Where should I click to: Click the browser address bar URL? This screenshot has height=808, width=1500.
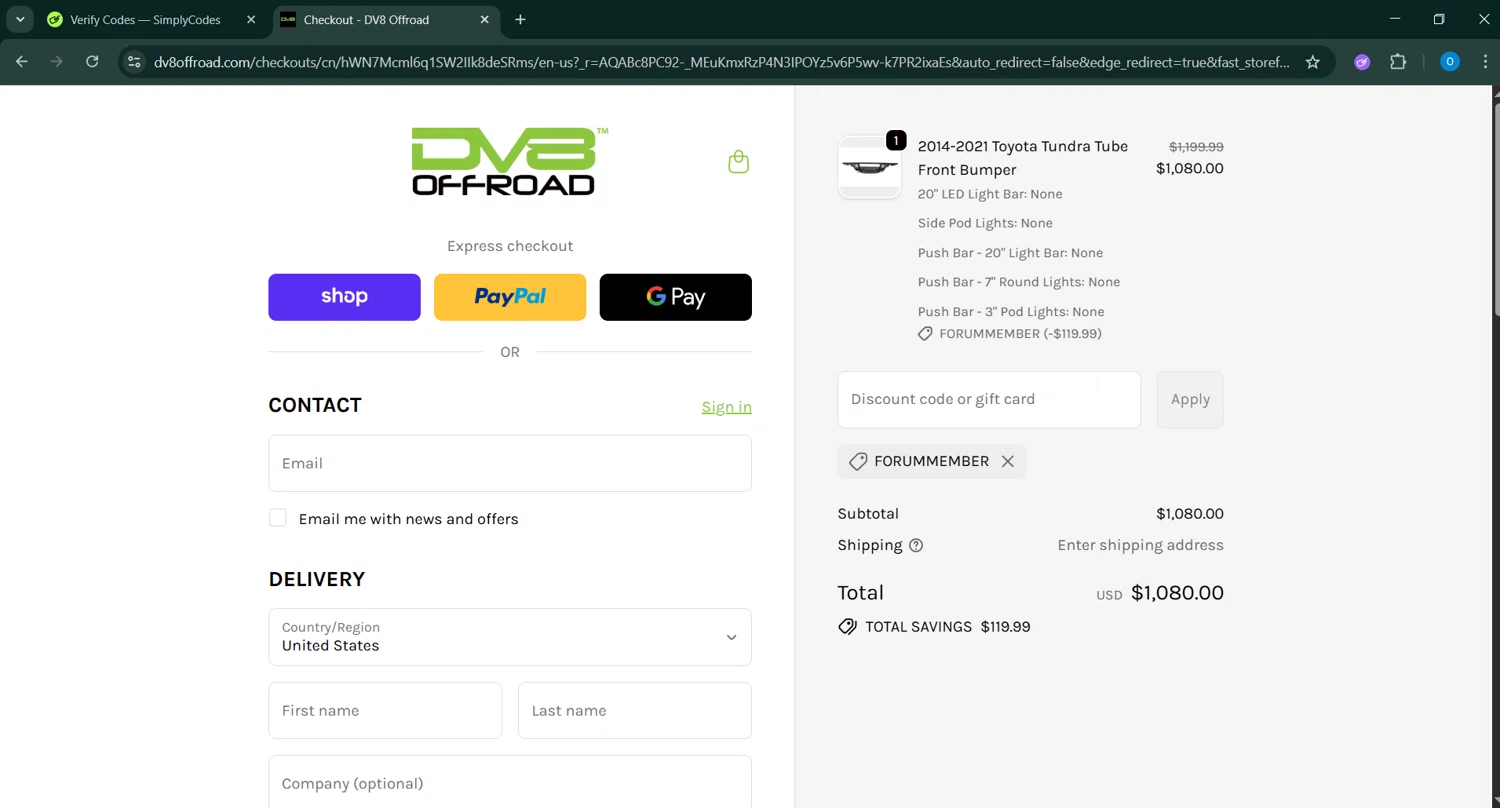pyautogui.click(x=720, y=62)
